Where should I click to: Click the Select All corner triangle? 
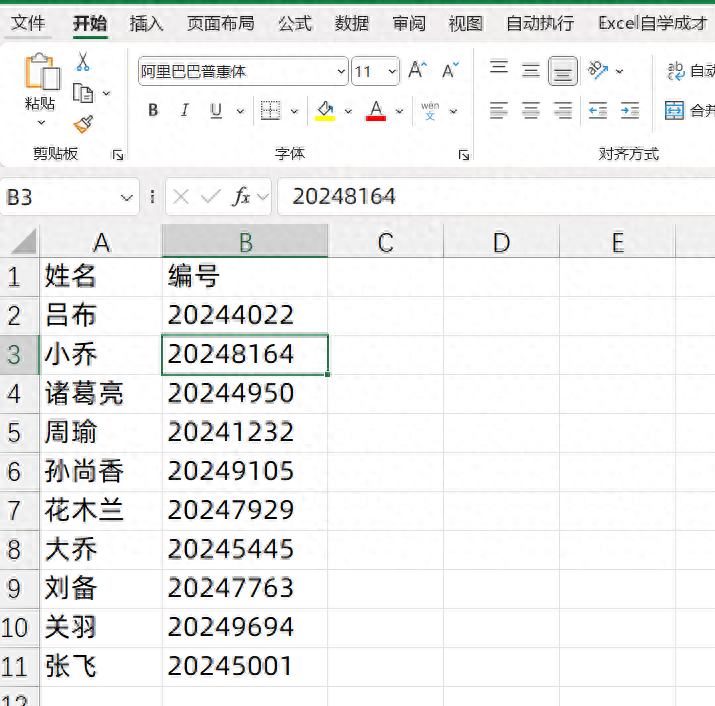point(23,241)
